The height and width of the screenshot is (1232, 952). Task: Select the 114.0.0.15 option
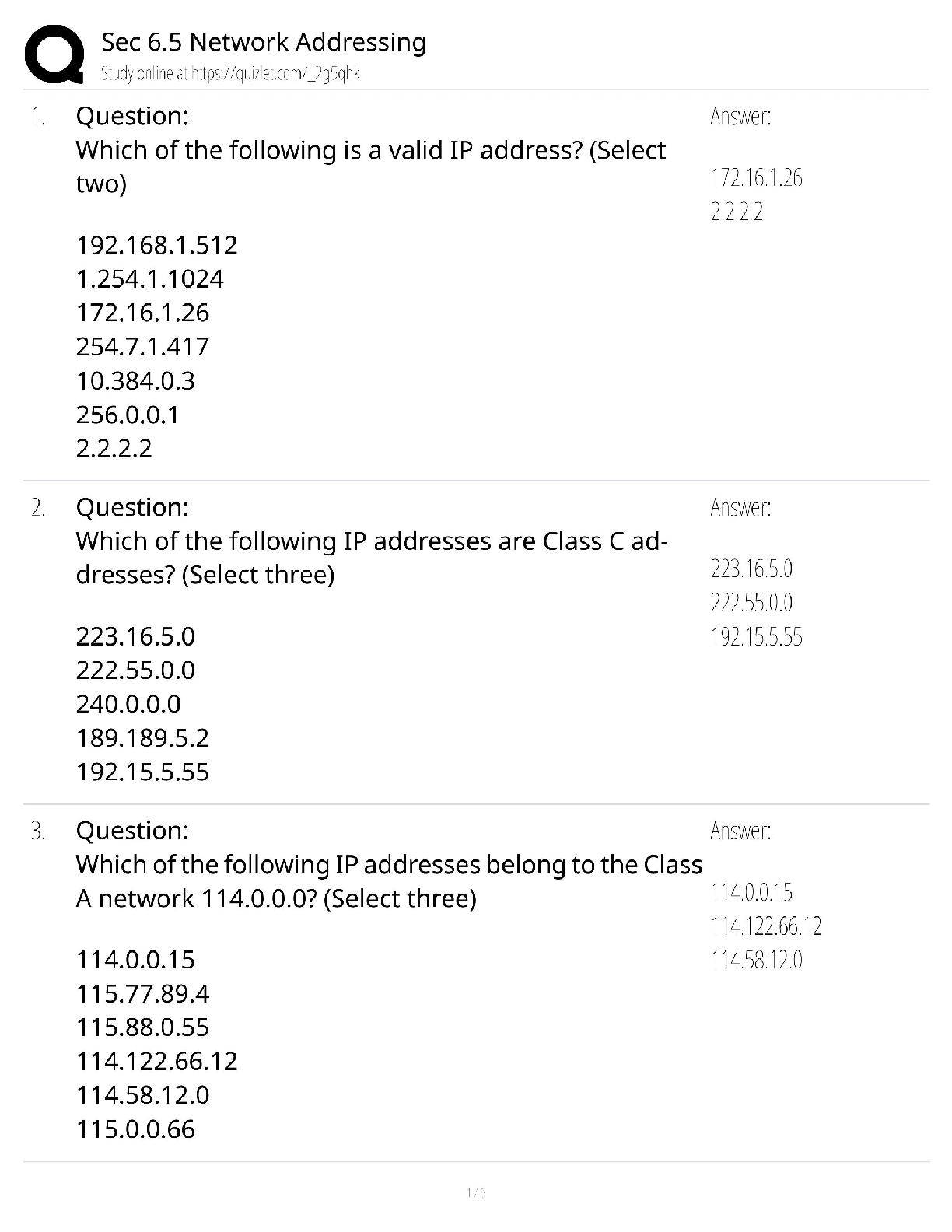pyautogui.click(x=135, y=960)
